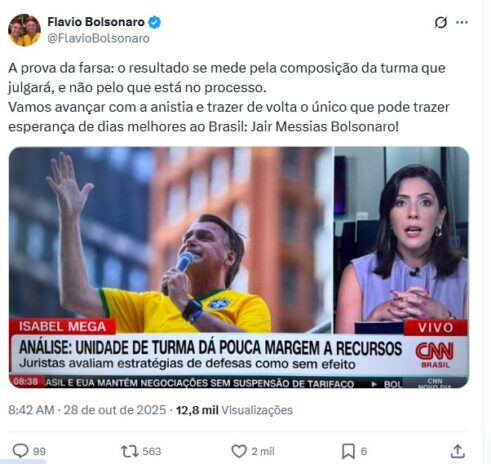Open the three-dot more options menu
The image size is (491, 464).
[x=462, y=22]
